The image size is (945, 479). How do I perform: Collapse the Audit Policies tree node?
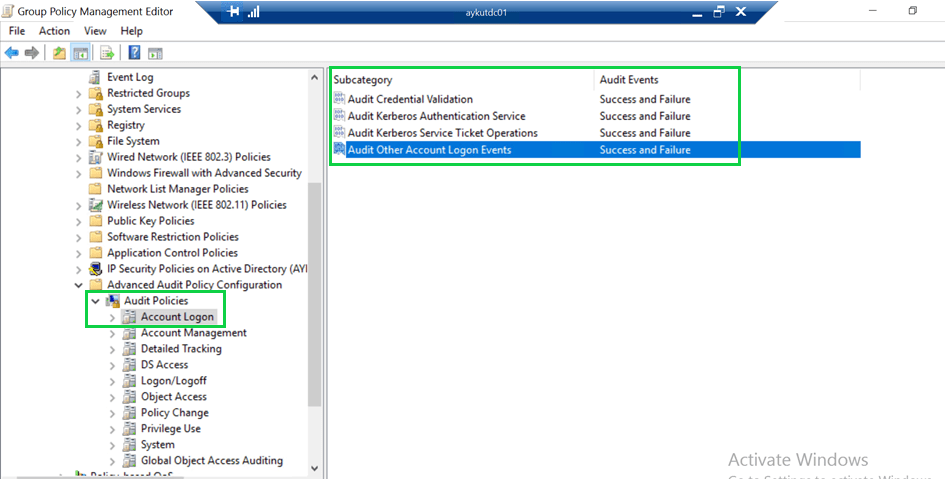(x=96, y=301)
